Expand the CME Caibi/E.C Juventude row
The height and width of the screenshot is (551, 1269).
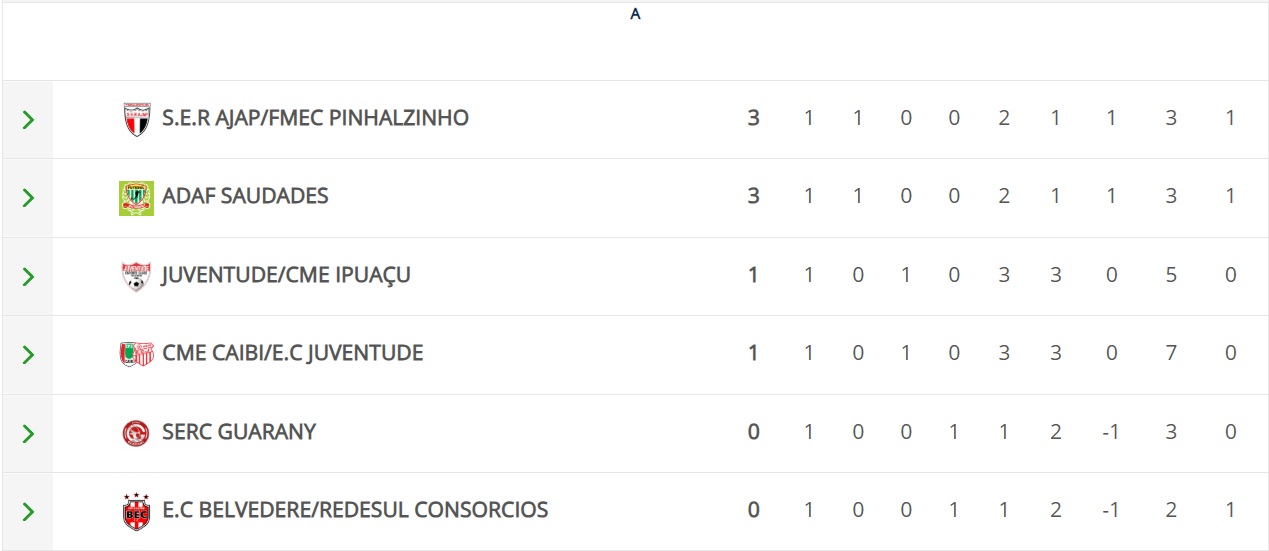28,355
